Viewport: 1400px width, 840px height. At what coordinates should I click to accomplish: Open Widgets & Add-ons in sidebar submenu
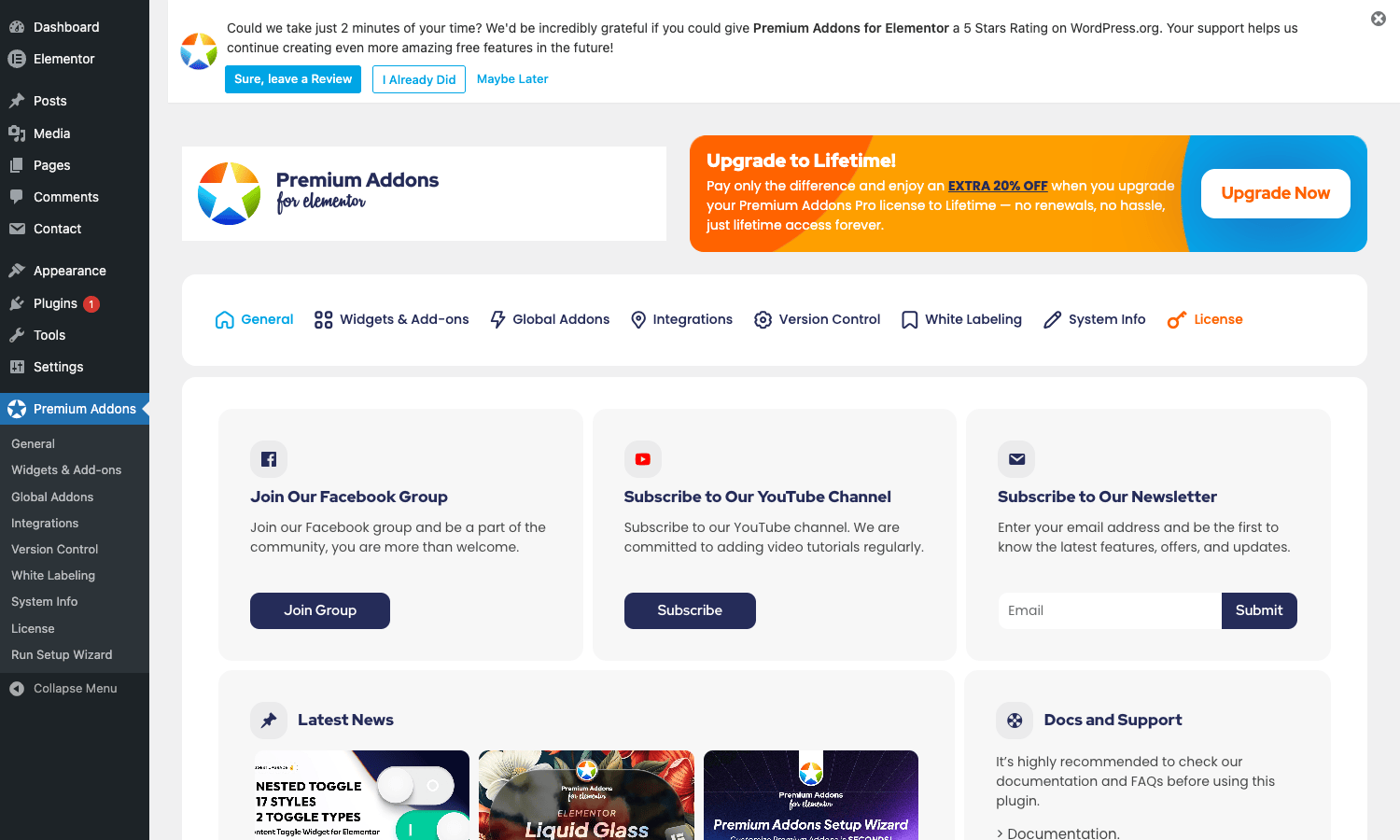(66, 470)
